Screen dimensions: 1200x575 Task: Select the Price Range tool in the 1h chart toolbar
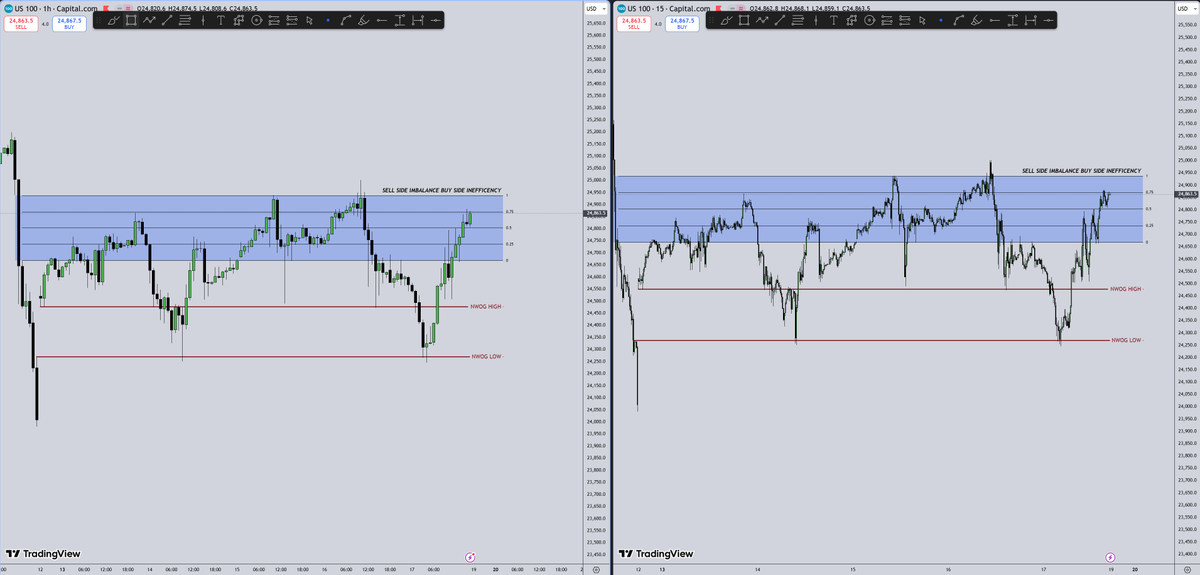click(x=399, y=20)
